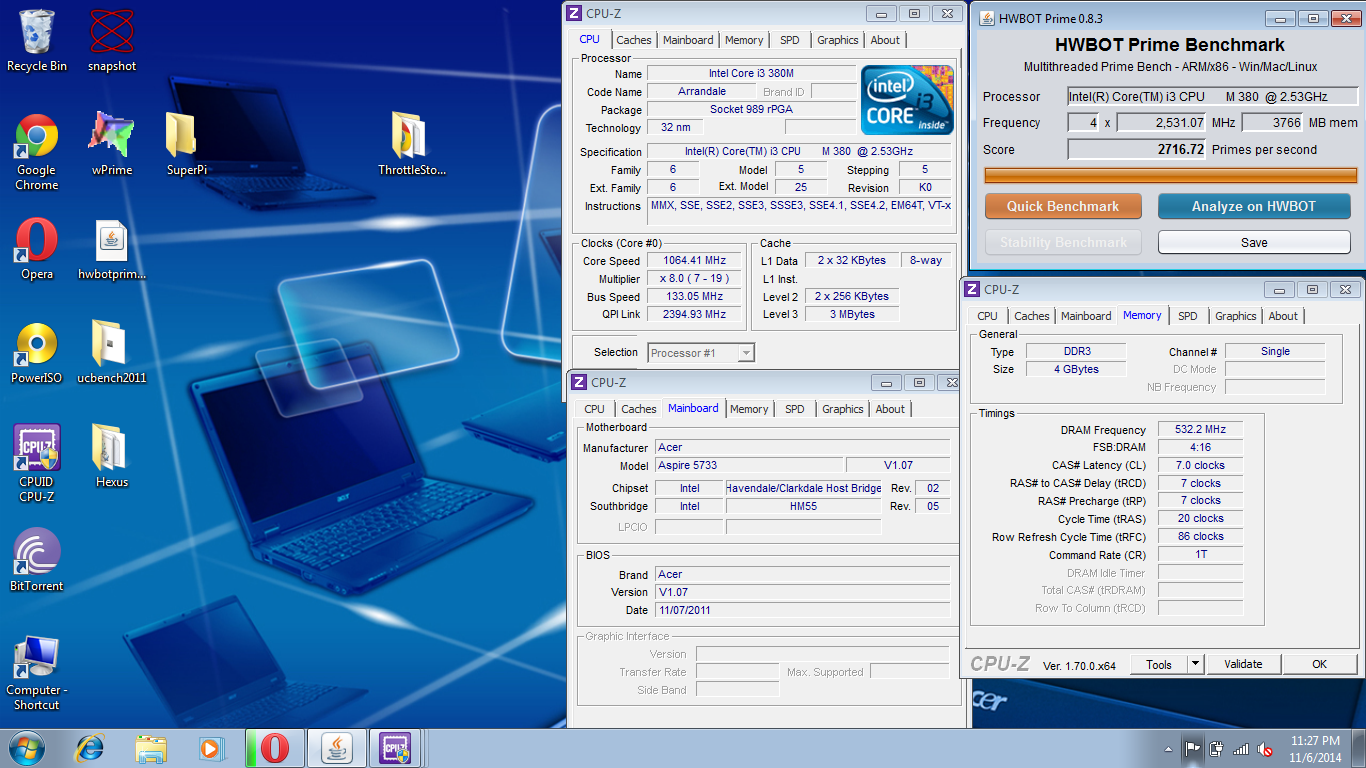The width and height of the screenshot is (1366, 768).
Task: Open the wPrime desktop icon
Action: [x=112, y=145]
